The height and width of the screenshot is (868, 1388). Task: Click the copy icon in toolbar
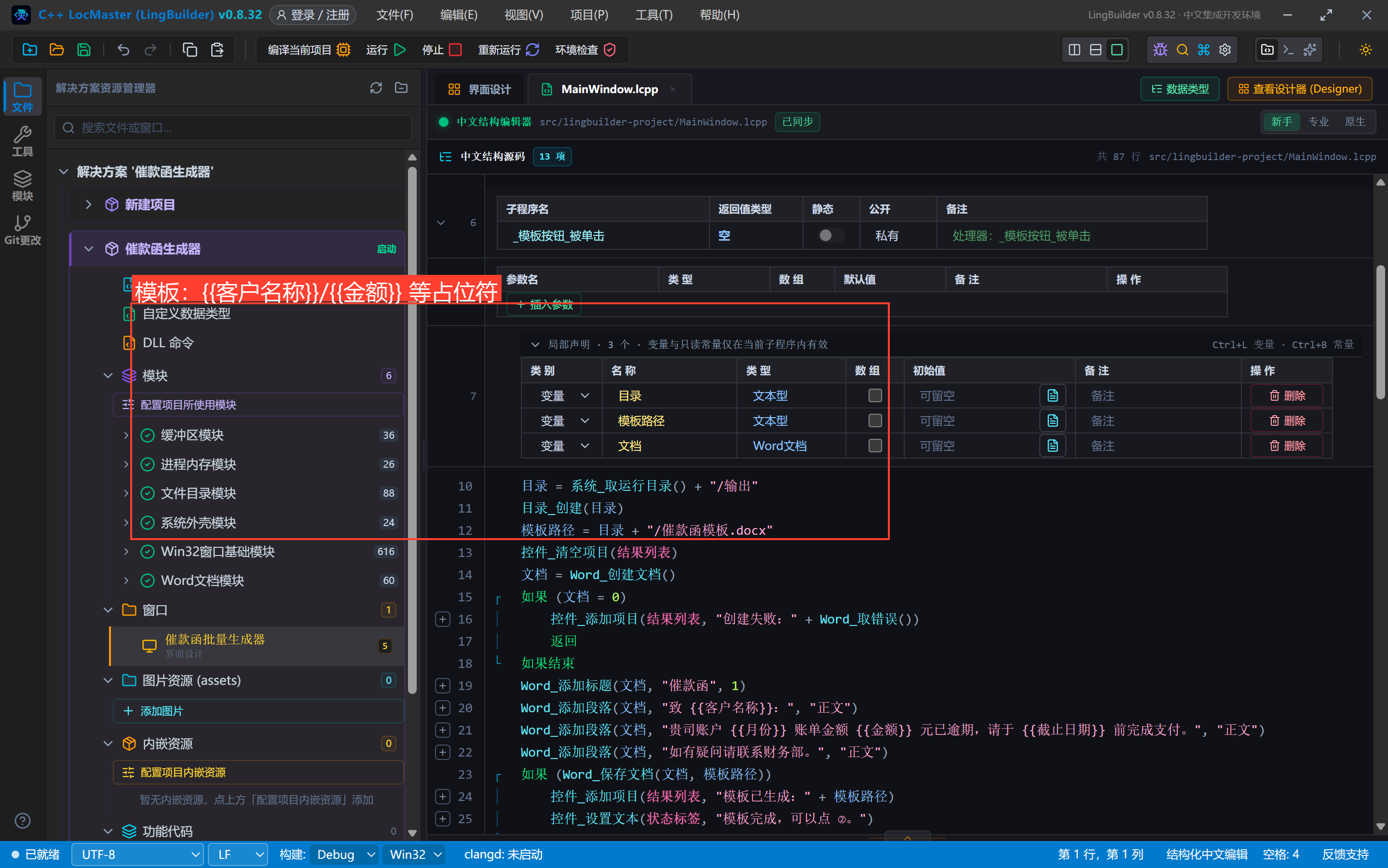coord(190,50)
